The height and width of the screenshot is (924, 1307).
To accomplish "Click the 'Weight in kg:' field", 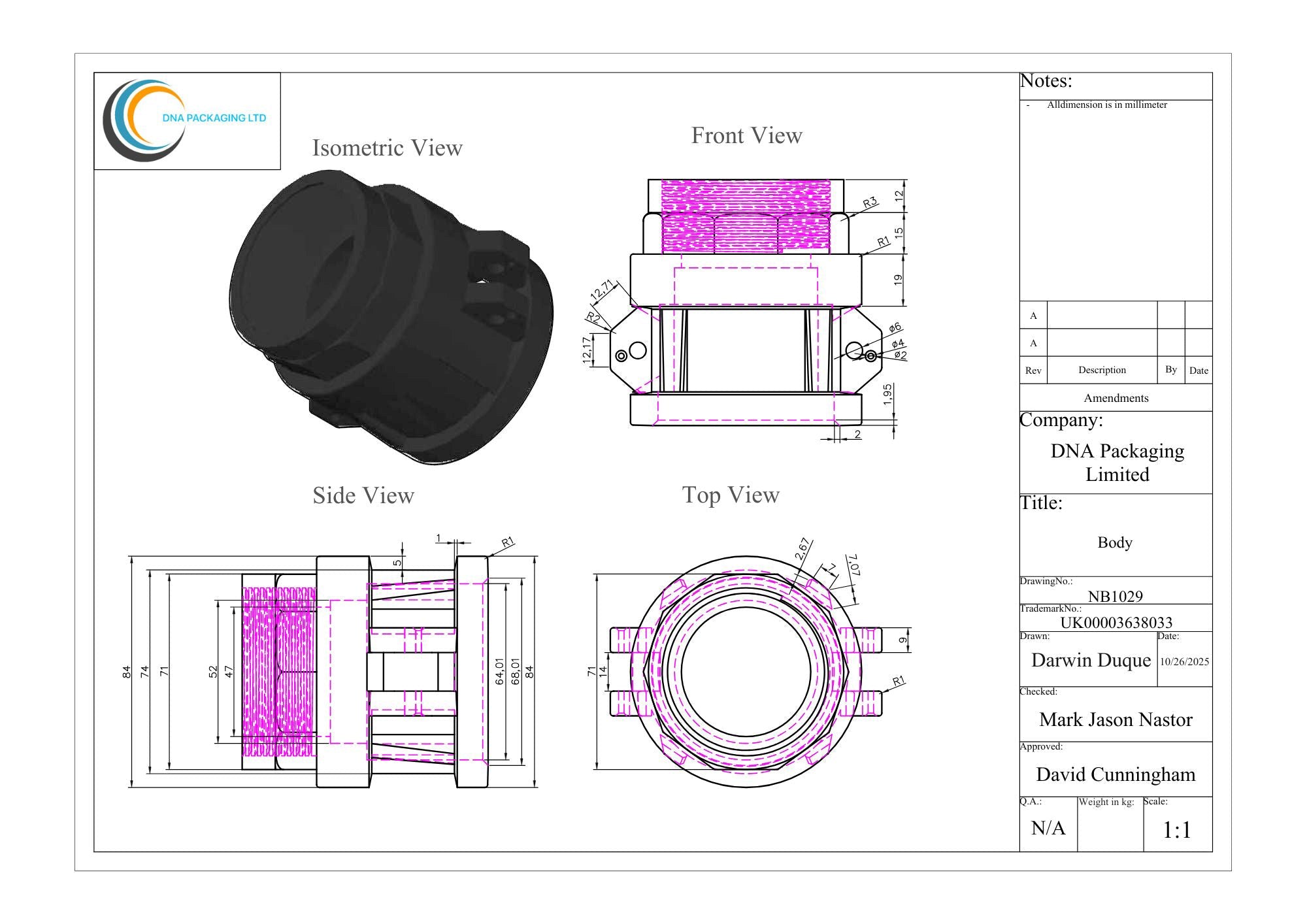I will [x=1110, y=824].
